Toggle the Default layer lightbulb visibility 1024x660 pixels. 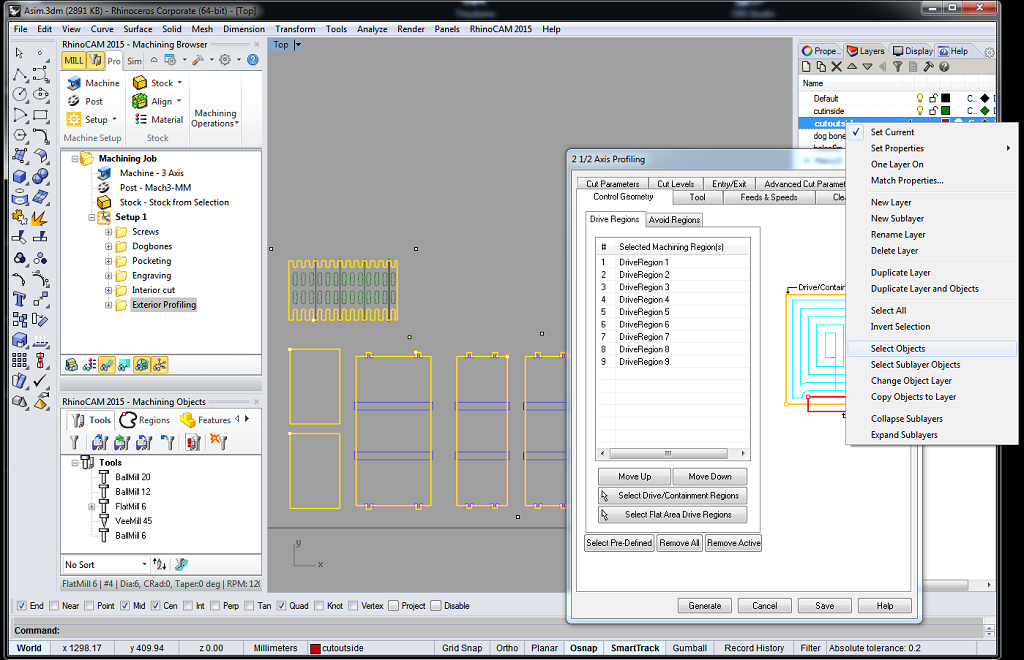920,99
